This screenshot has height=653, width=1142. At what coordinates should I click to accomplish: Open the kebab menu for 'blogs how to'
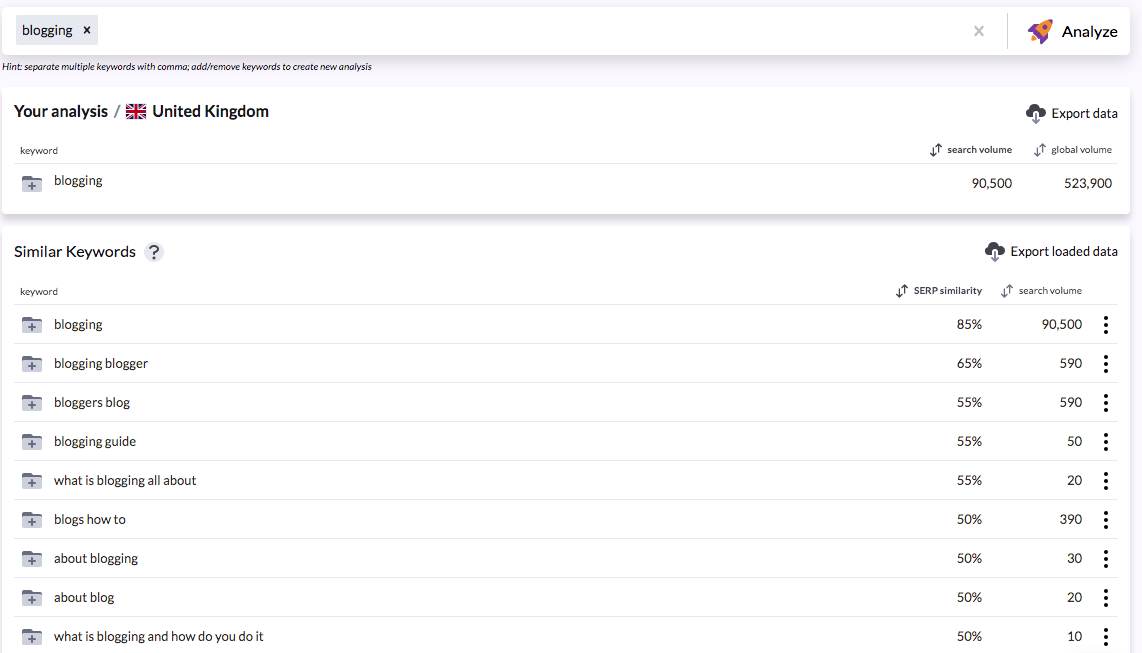coord(1106,519)
